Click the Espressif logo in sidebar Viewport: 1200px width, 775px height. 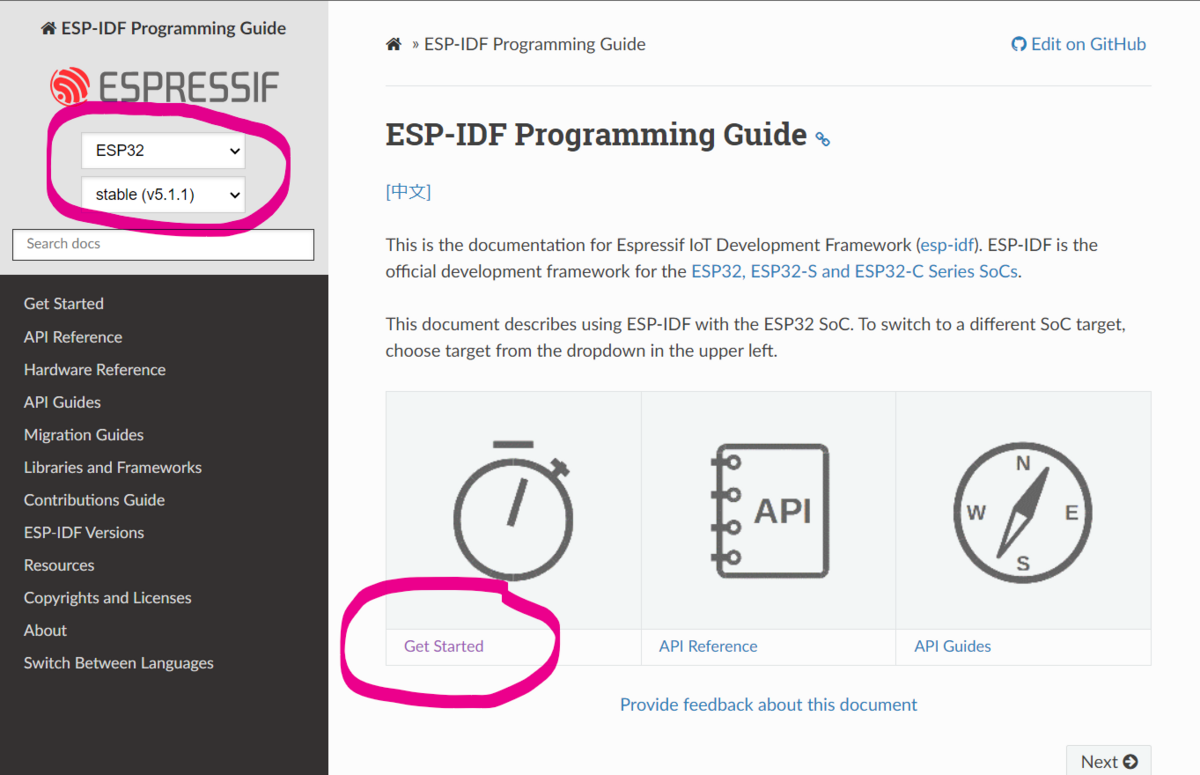(164, 86)
